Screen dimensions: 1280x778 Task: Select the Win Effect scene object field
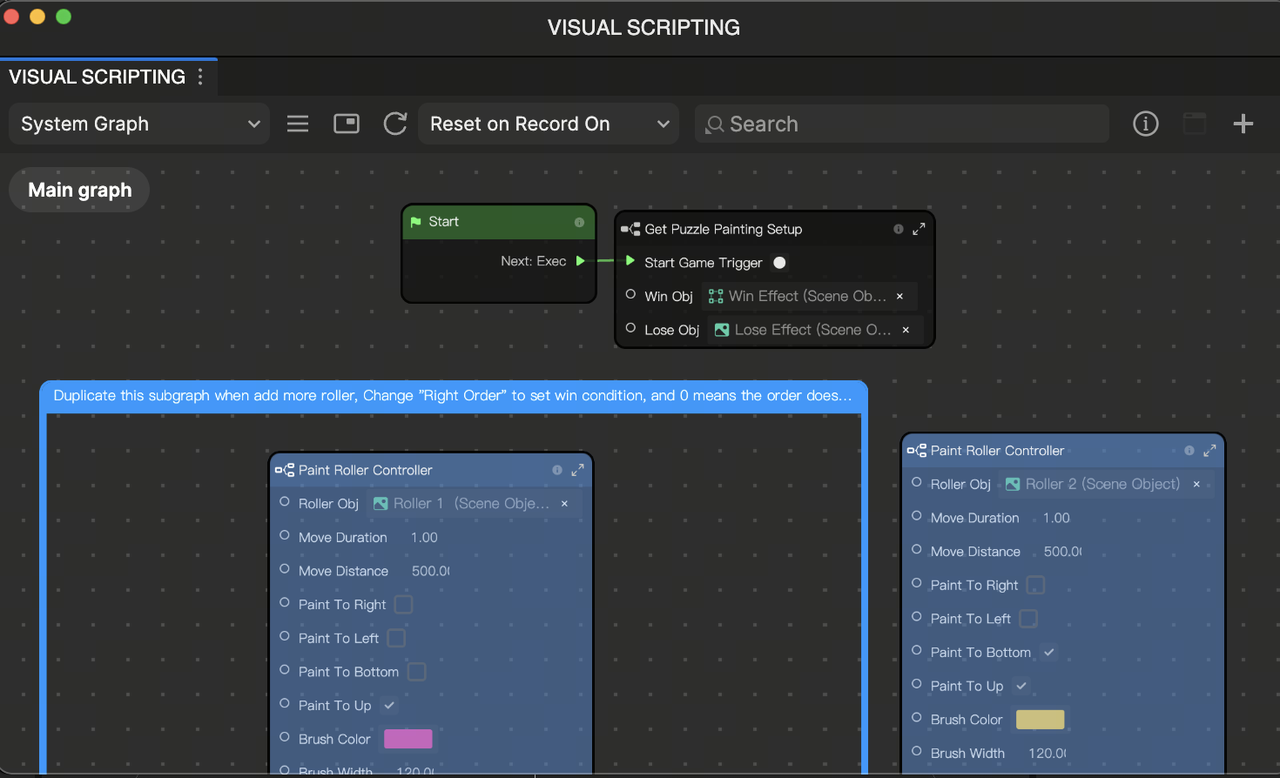pos(808,296)
